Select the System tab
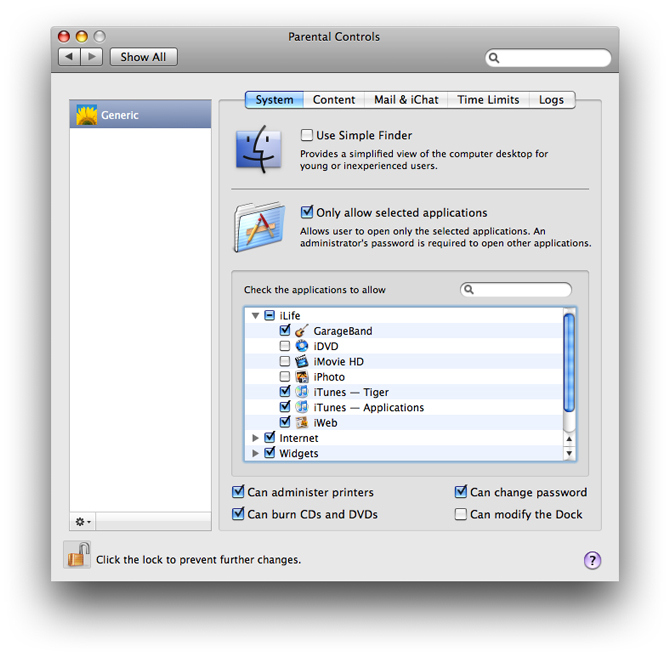 tap(274, 100)
